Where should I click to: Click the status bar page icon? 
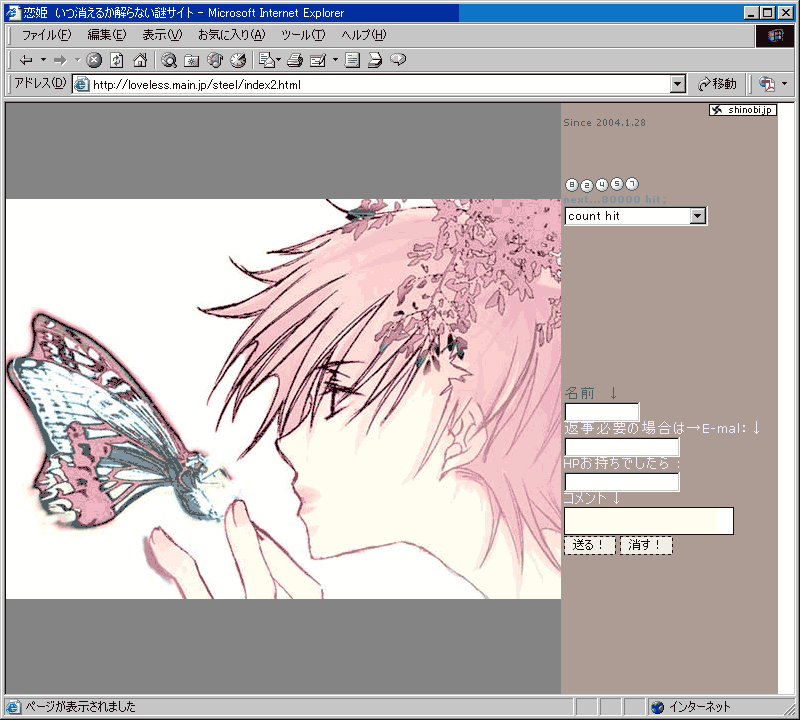pos(13,707)
